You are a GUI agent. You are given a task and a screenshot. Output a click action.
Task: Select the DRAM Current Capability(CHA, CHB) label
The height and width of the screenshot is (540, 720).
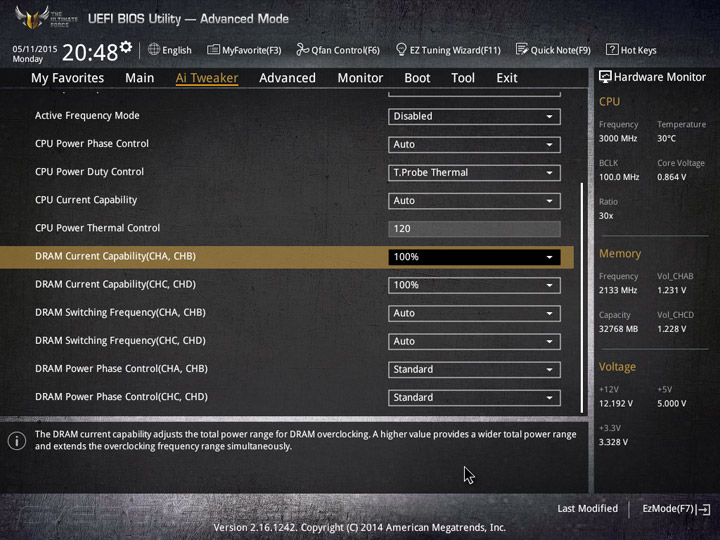[115, 256]
